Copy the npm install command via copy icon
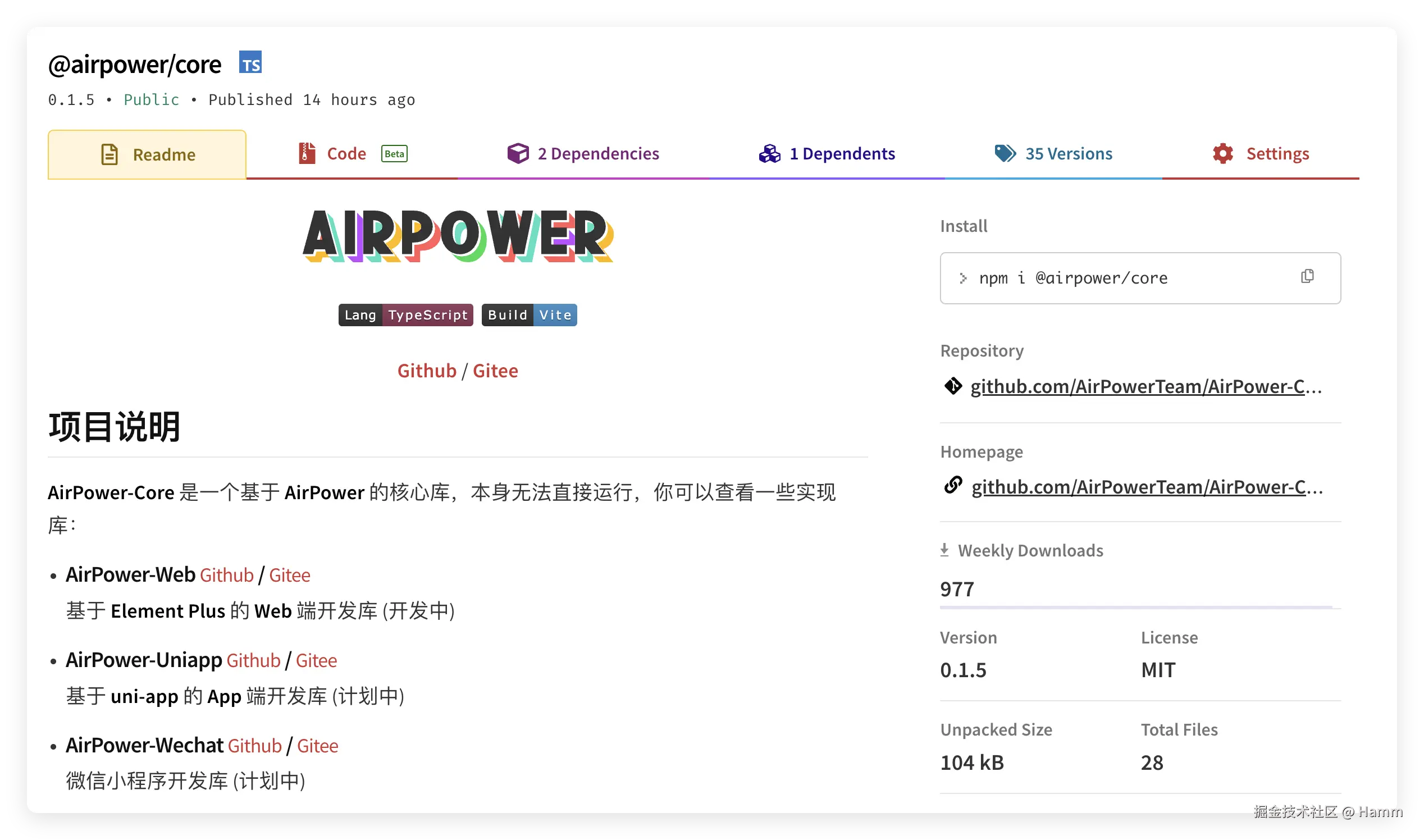 click(1308, 277)
